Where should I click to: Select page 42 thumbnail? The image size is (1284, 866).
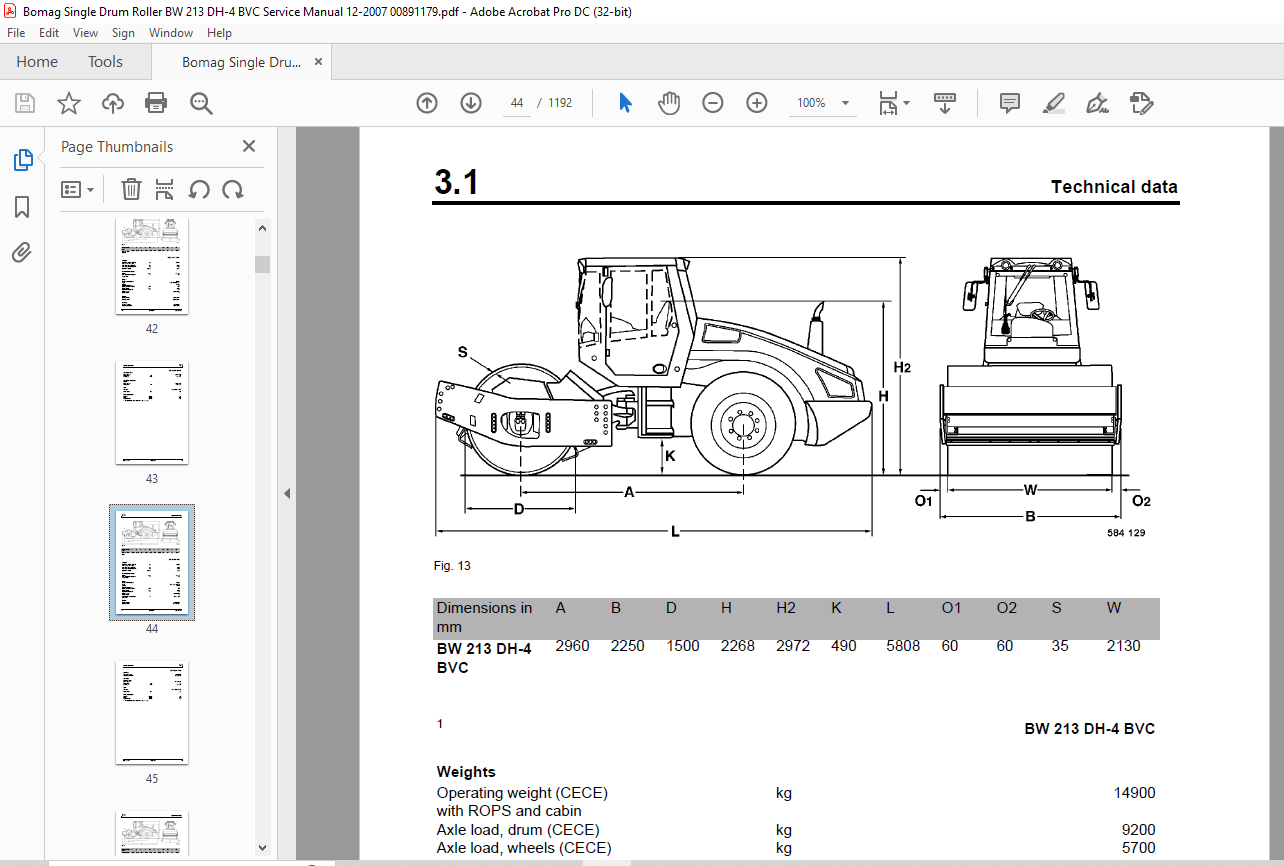[x=152, y=266]
